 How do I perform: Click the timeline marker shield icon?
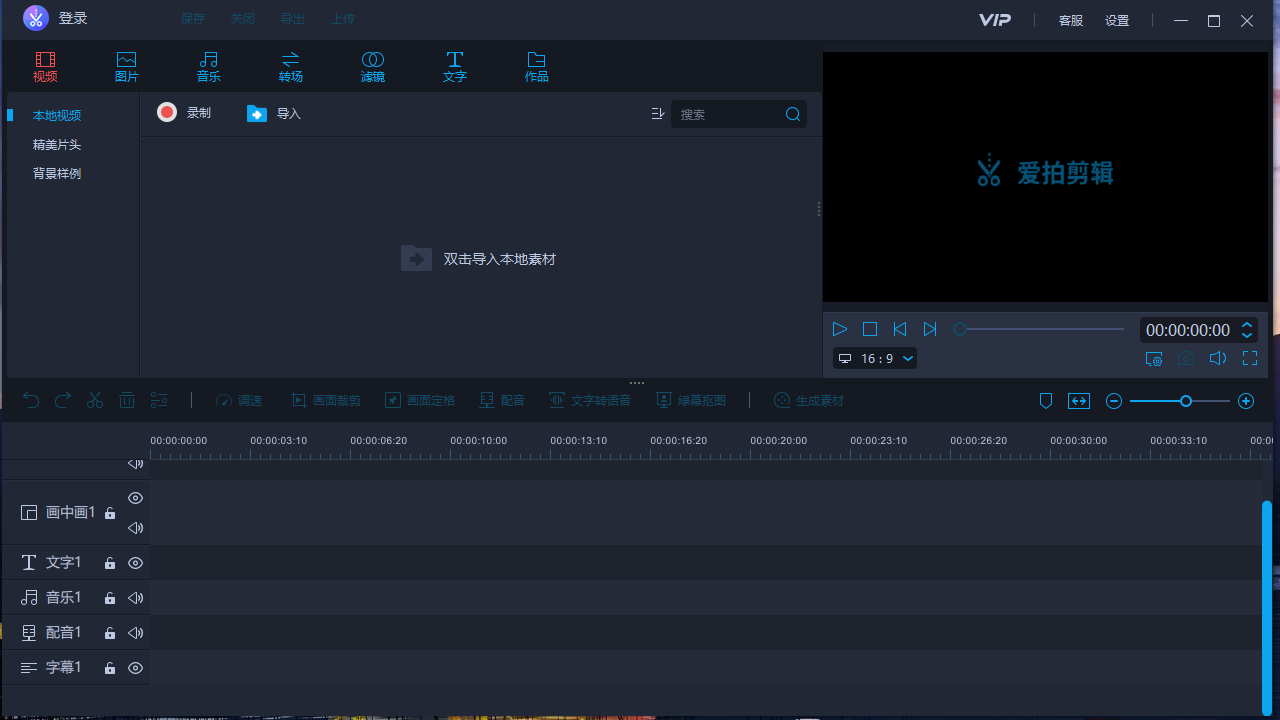pyautogui.click(x=1046, y=401)
